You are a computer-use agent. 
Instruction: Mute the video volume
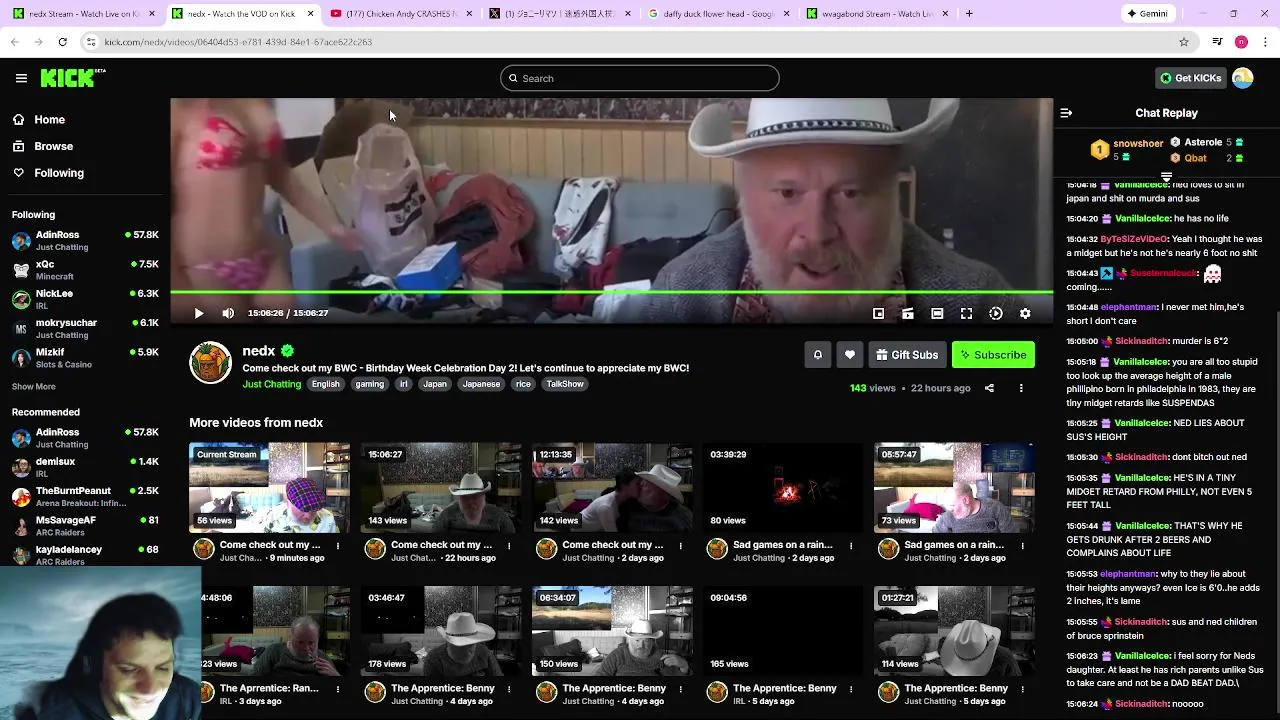(228, 313)
